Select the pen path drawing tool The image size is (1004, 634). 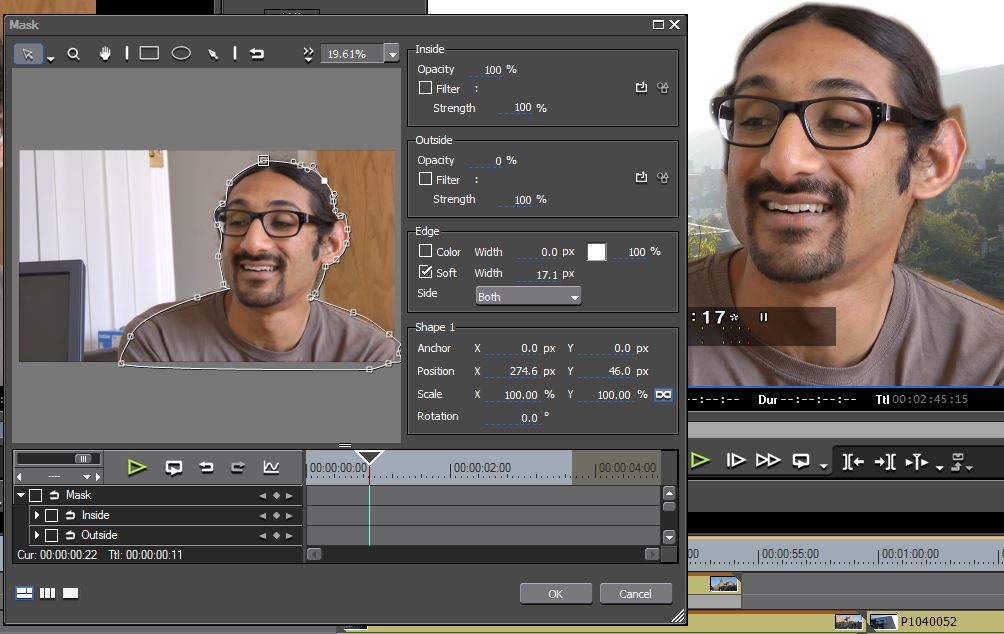point(213,54)
